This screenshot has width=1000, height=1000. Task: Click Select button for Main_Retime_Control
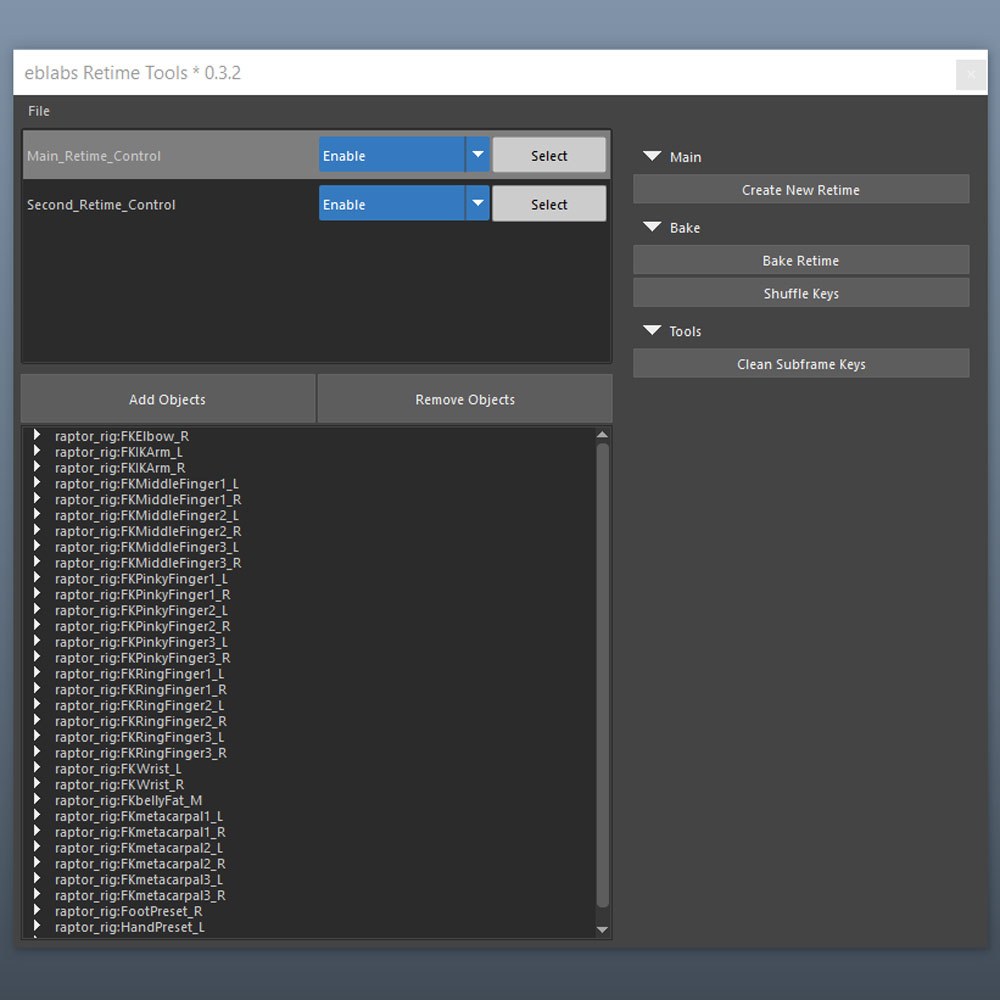click(x=549, y=155)
